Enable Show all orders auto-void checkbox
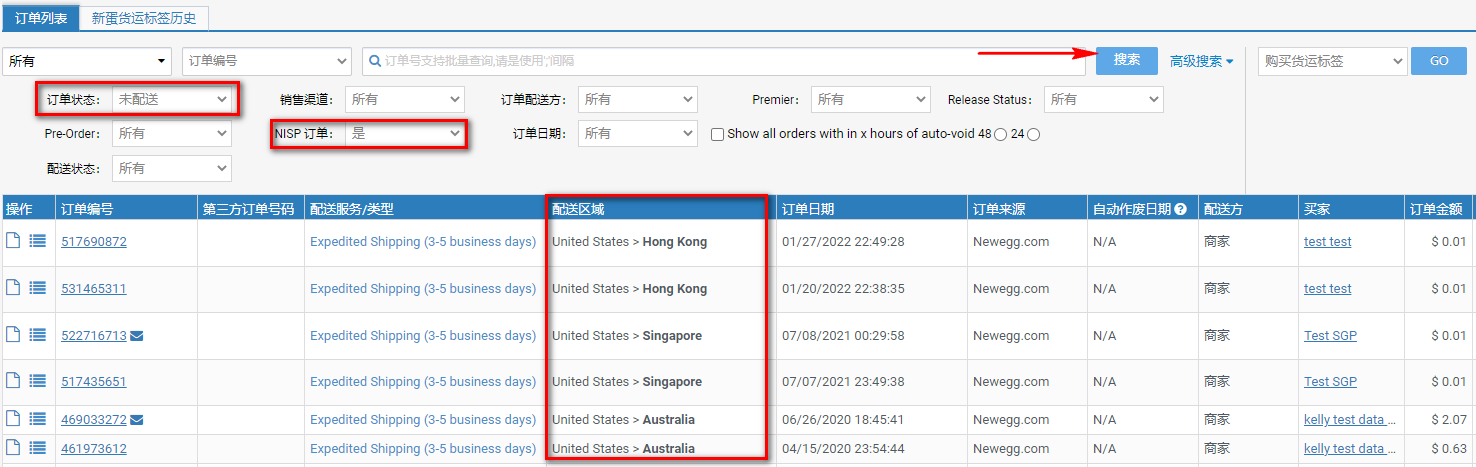The height and width of the screenshot is (467, 1476). tap(717, 134)
